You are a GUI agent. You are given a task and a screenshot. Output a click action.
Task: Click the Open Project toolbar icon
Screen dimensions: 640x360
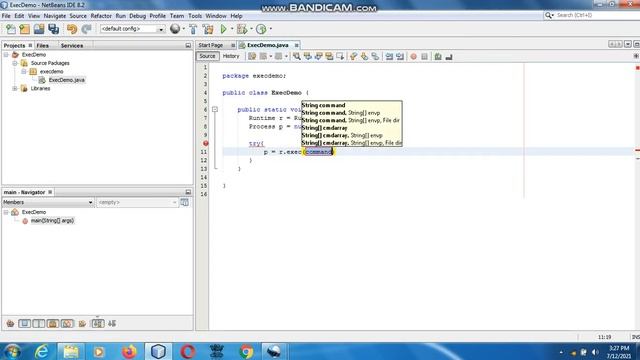[39, 29]
